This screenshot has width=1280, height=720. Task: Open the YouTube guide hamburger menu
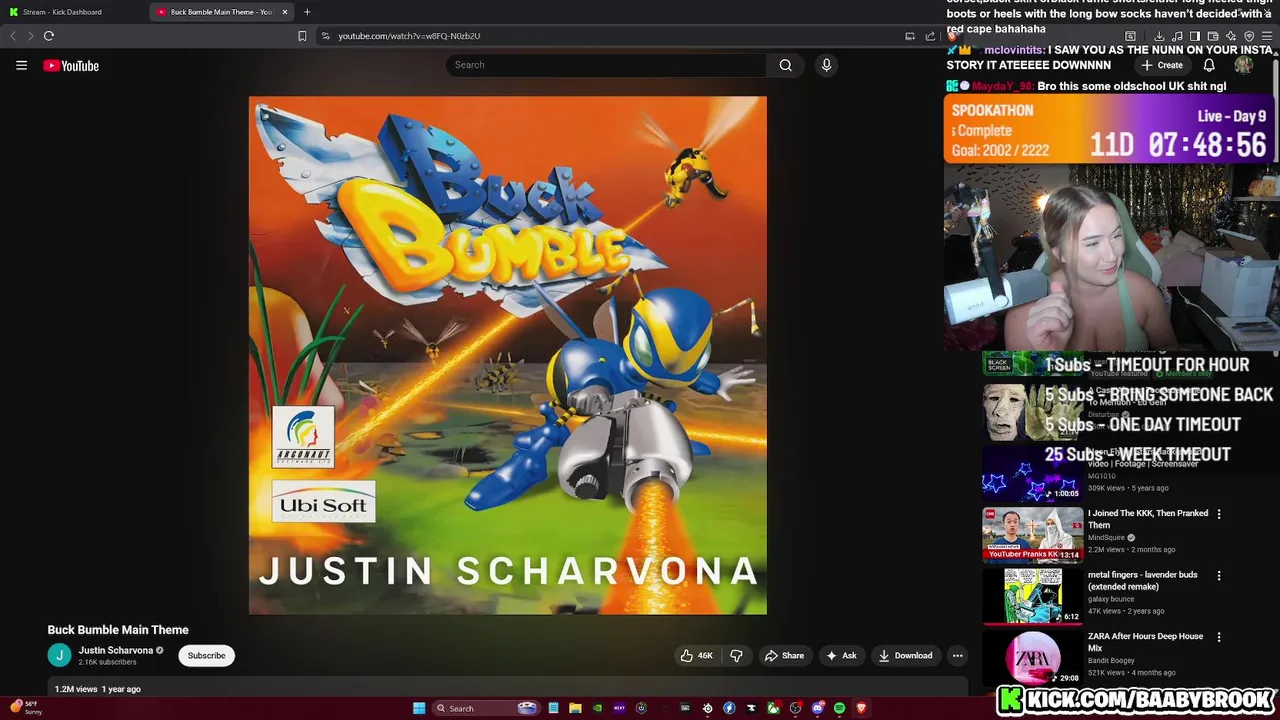[21, 65]
